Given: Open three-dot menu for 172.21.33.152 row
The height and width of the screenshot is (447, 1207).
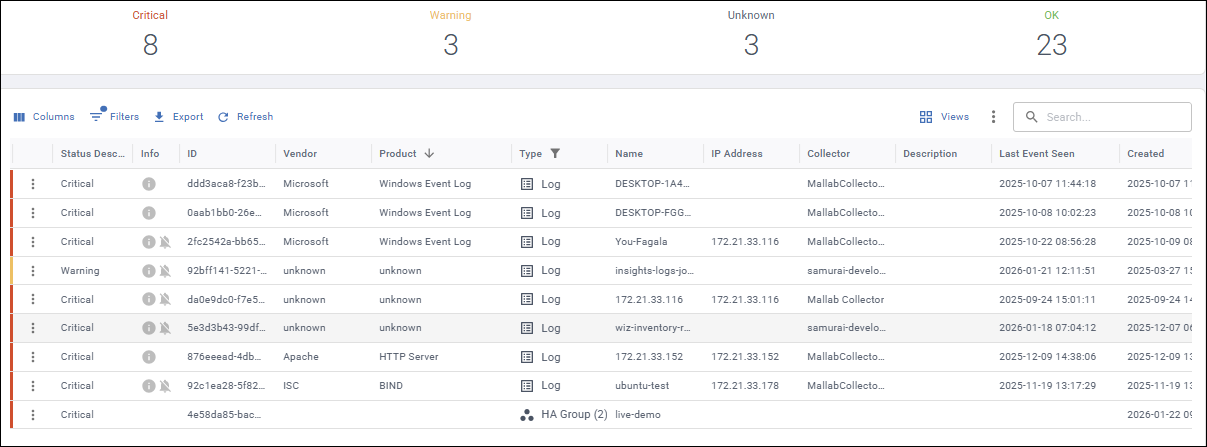Looking at the screenshot, I should (x=33, y=357).
